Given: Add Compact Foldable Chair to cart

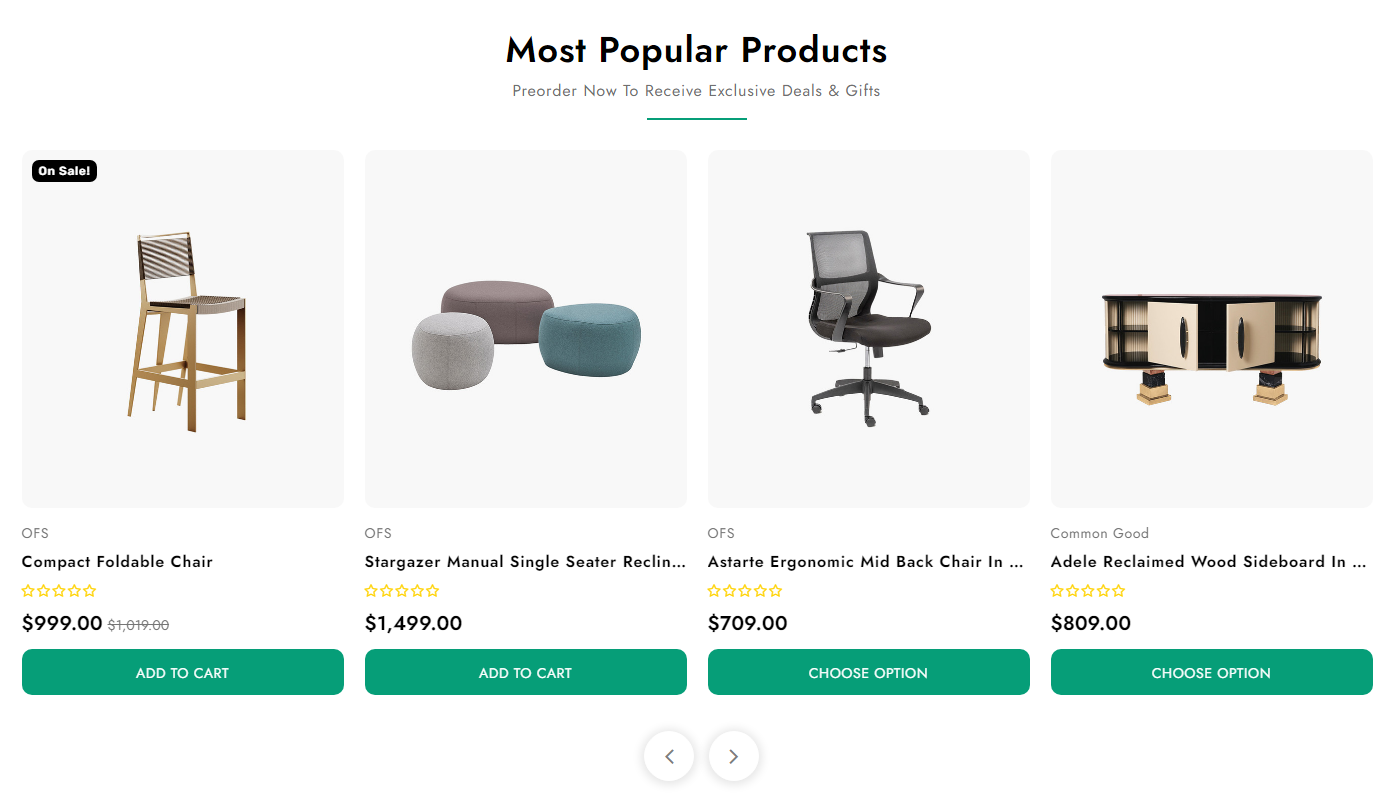Looking at the screenshot, I should click(x=183, y=672).
